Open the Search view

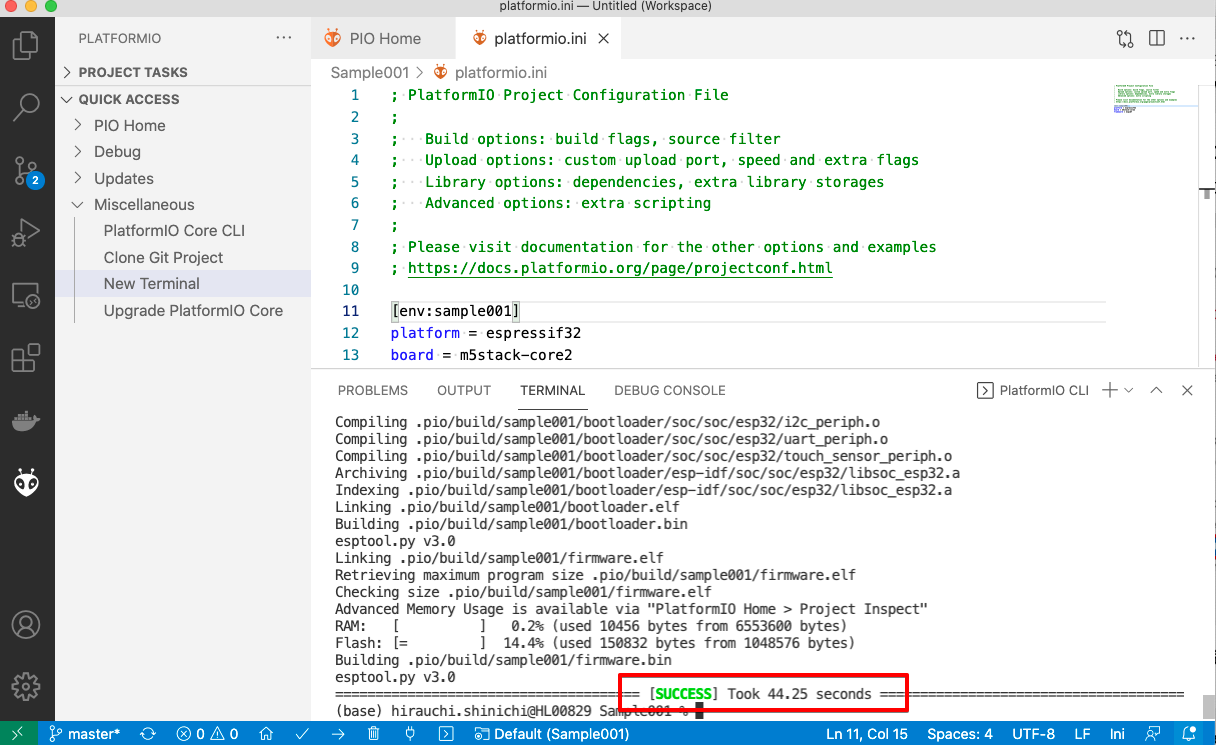tap(27, 106)
